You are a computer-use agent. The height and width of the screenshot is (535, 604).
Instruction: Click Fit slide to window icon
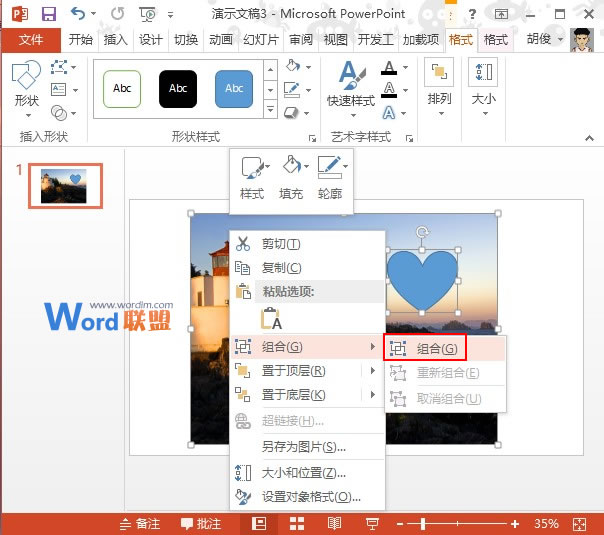(x=579, y=524)
